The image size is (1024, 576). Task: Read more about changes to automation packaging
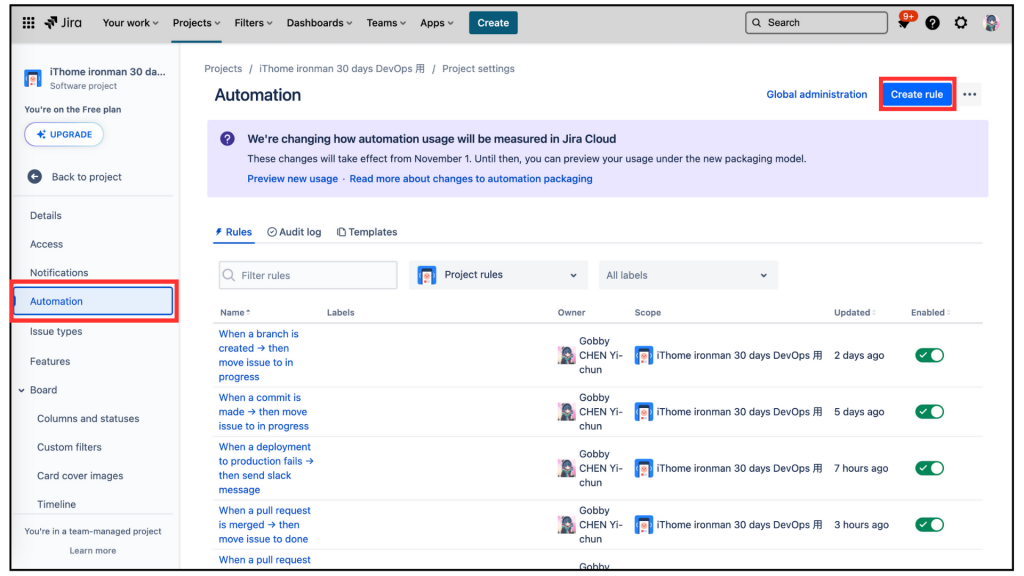(x=471, y=179)
